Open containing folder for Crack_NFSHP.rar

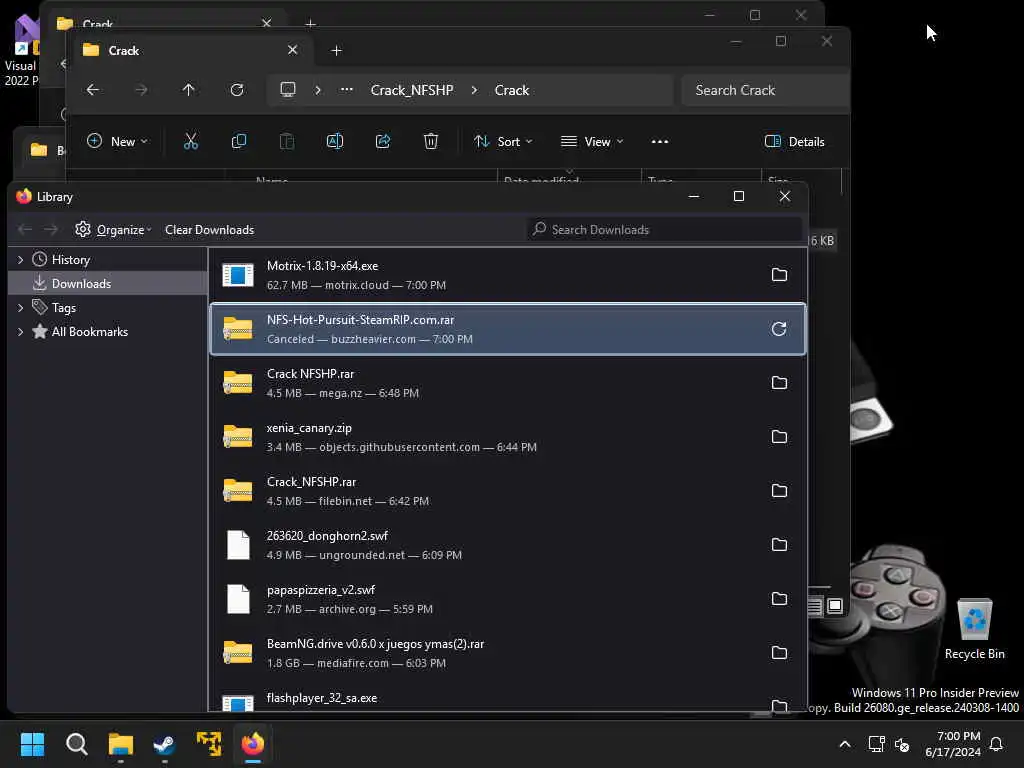point(779,491)
